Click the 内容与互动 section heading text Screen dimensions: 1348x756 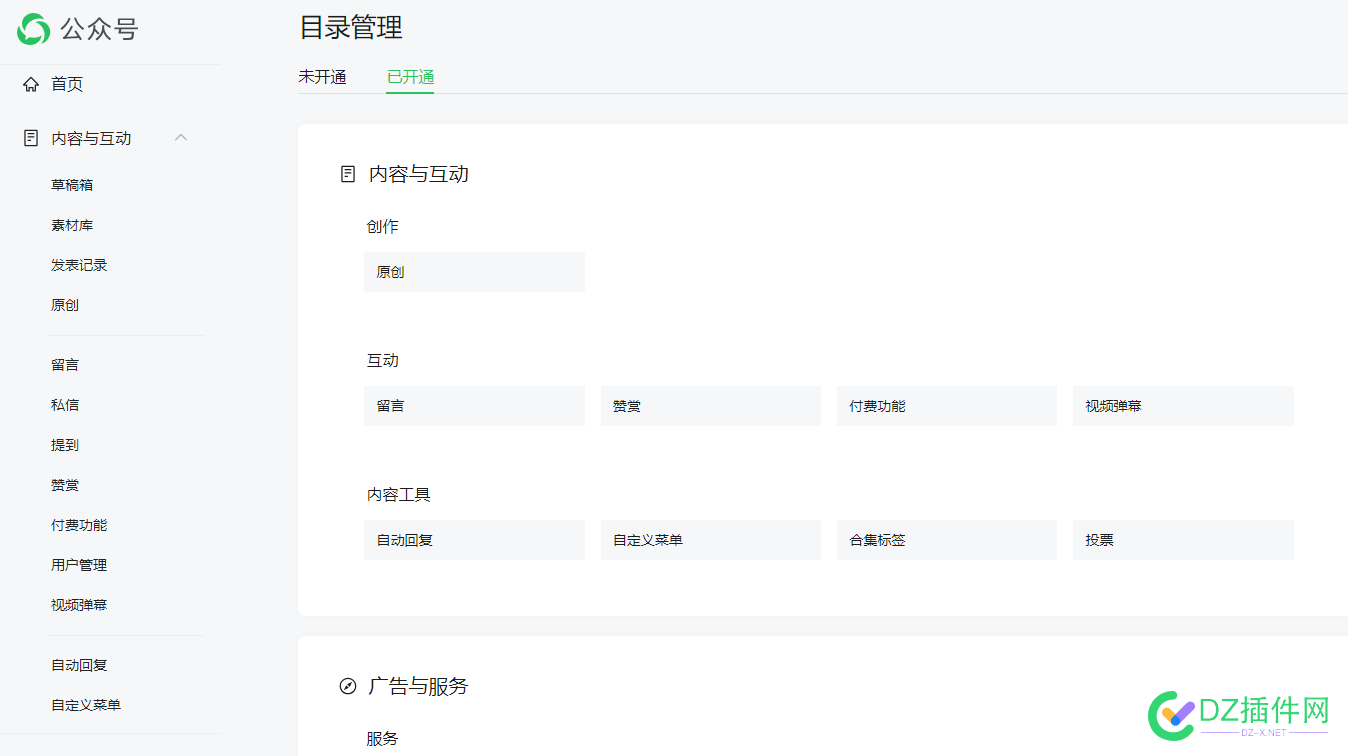(419, 174)
